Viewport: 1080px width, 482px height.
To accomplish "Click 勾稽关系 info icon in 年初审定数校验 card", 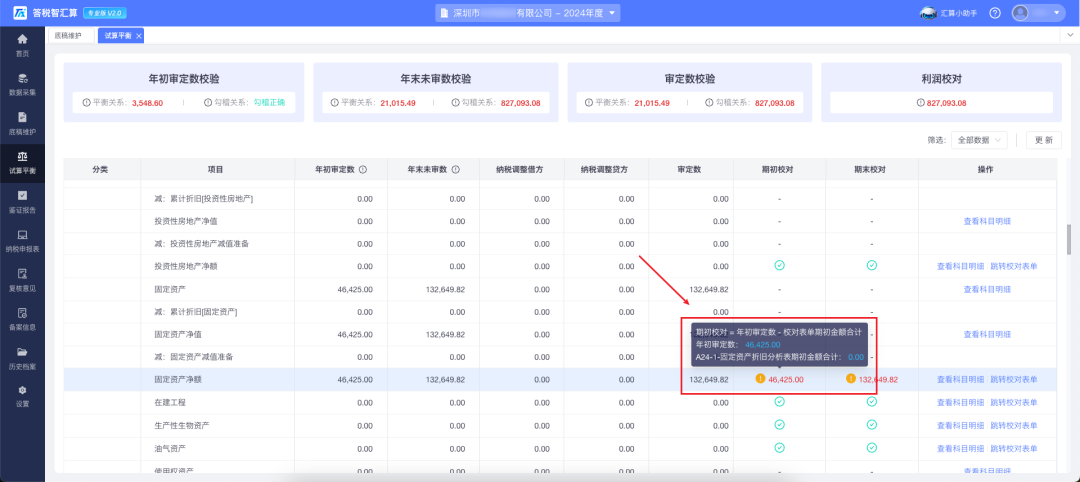I will click(208, 103).
